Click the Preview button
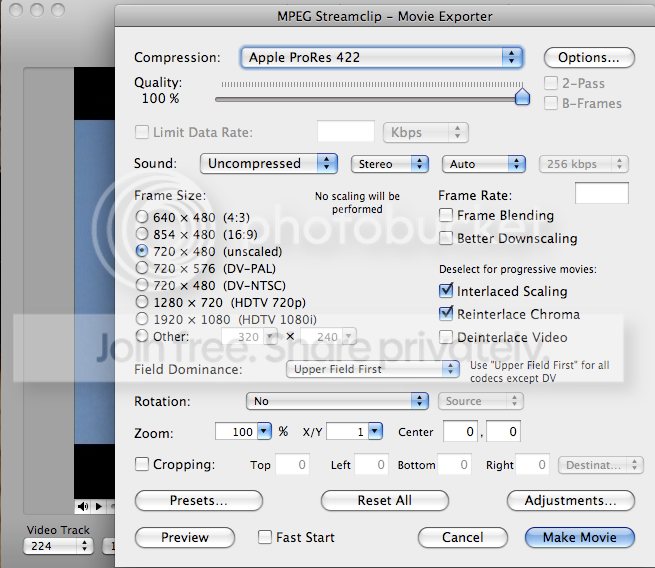 click(185, 537)
